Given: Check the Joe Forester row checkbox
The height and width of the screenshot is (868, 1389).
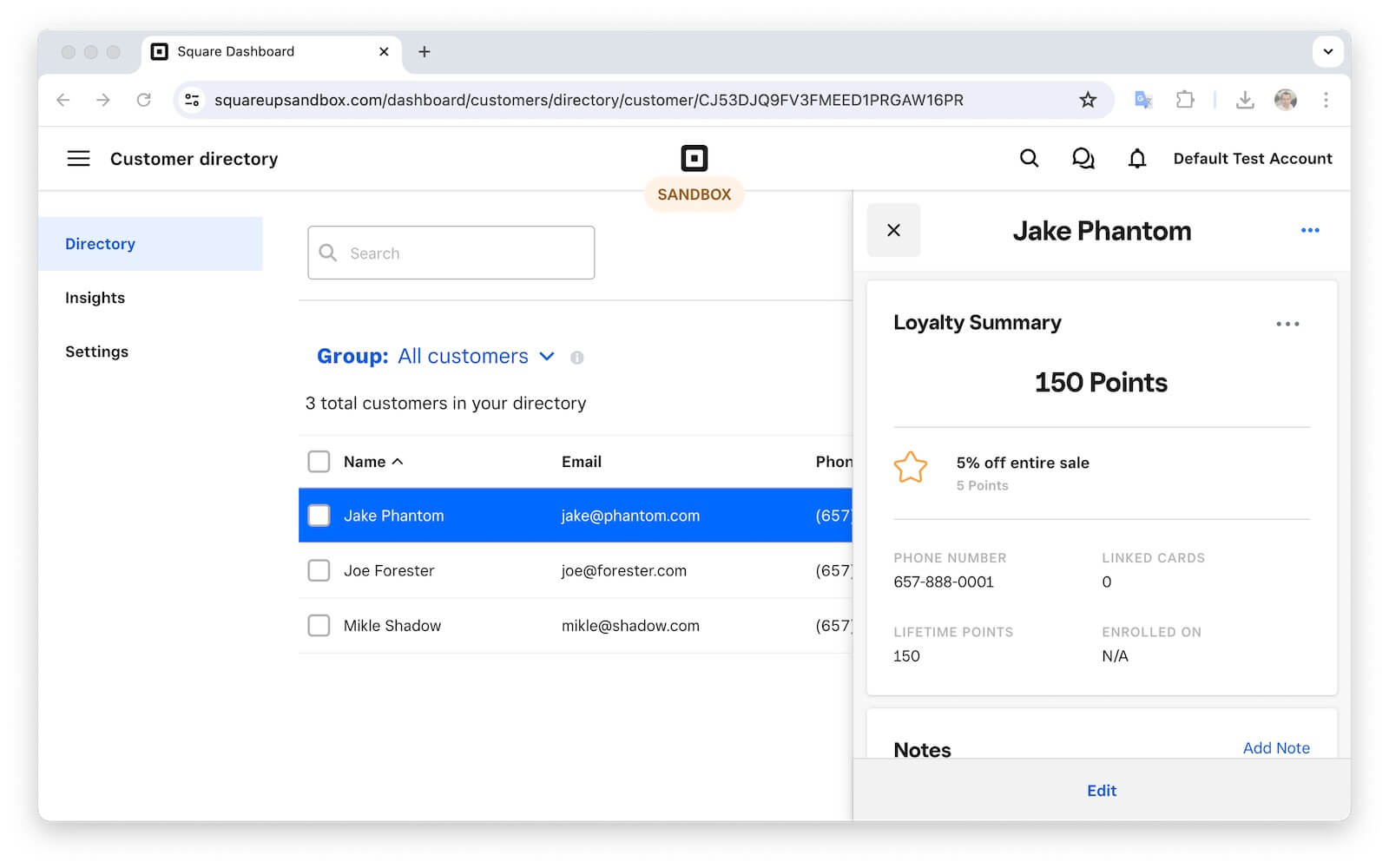Looking at the screenshot, I should [319, 570].
